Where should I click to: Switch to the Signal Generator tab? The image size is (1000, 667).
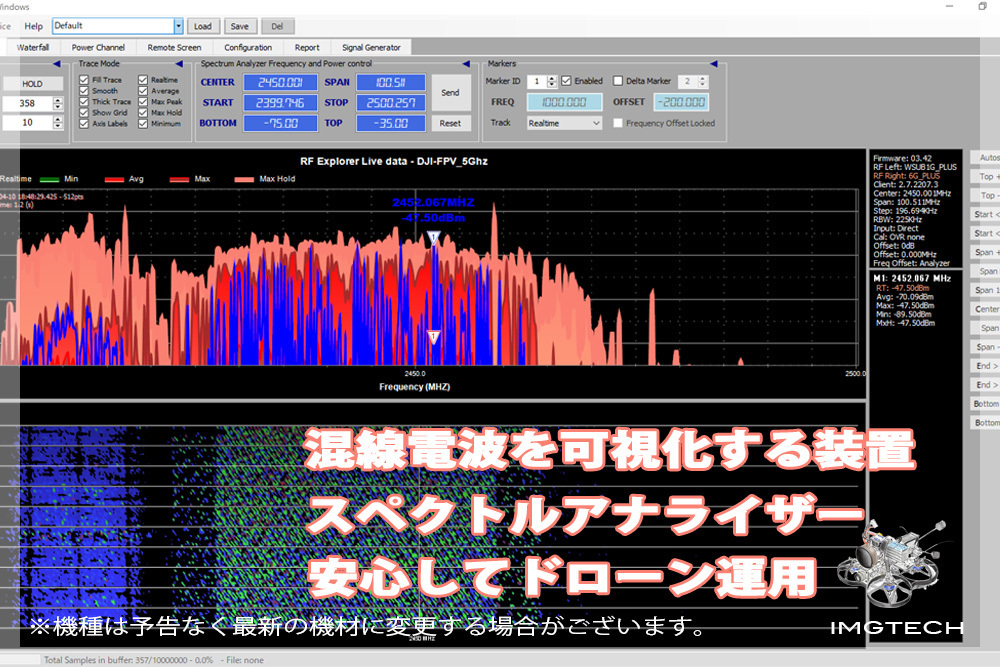(x=371, y=47)
